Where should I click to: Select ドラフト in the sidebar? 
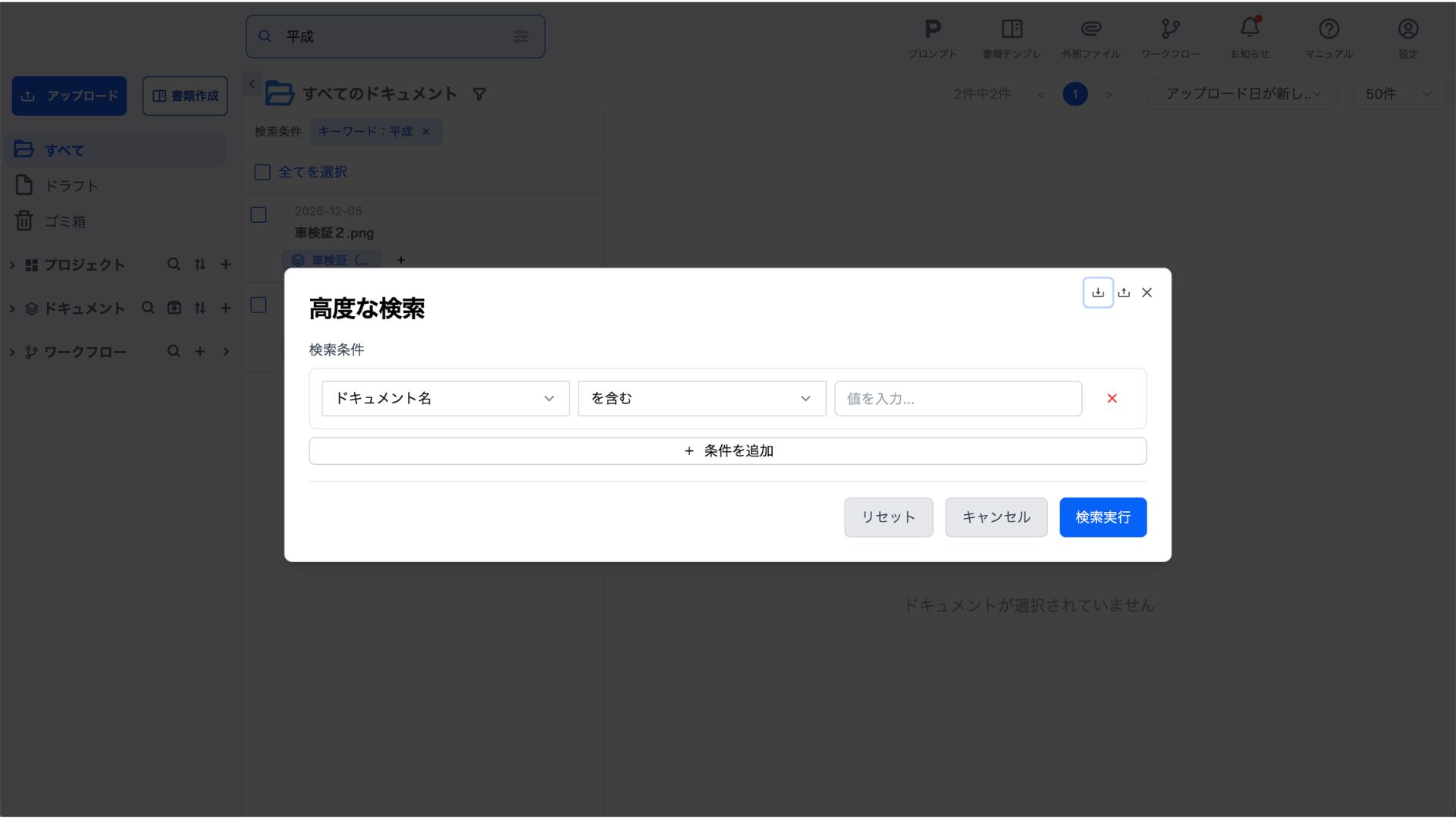tap(71, 186)
